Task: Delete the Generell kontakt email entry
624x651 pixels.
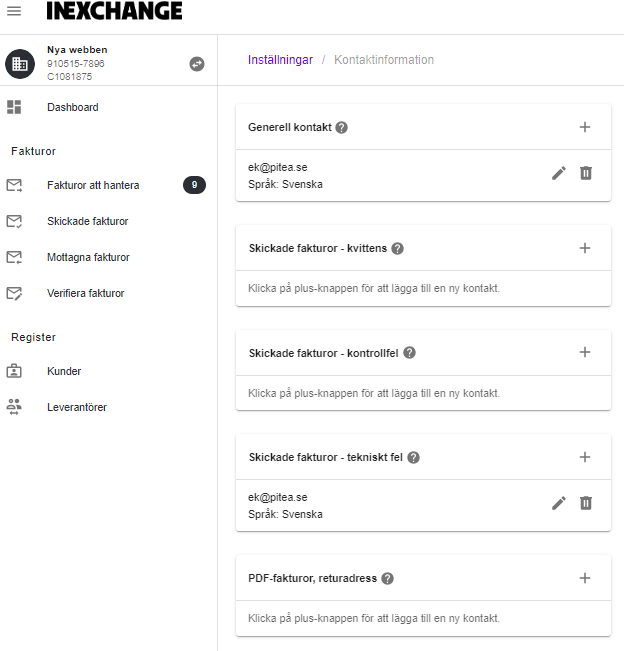Action: pos(586,173)
